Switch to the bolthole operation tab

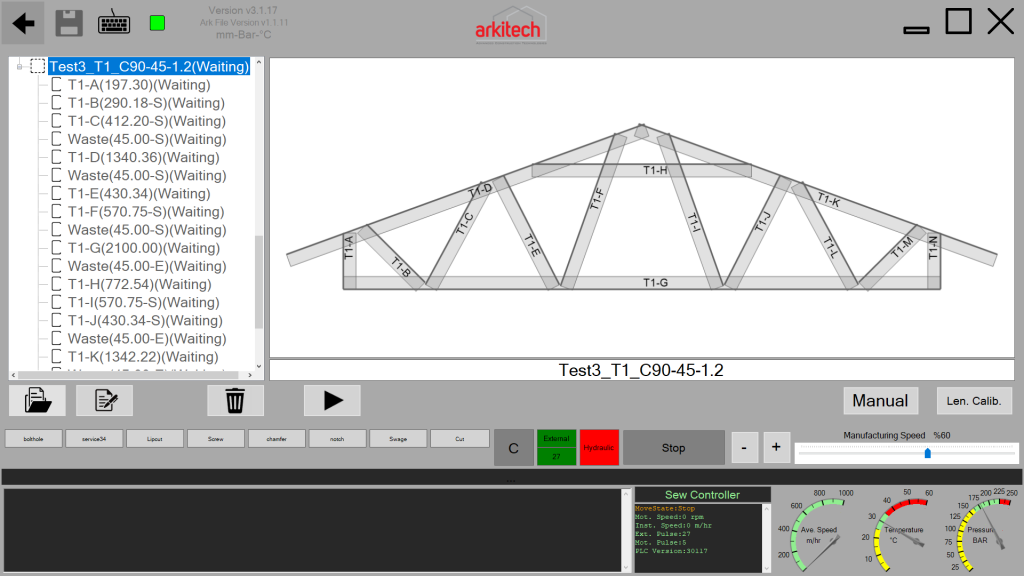tap(33, 438)
